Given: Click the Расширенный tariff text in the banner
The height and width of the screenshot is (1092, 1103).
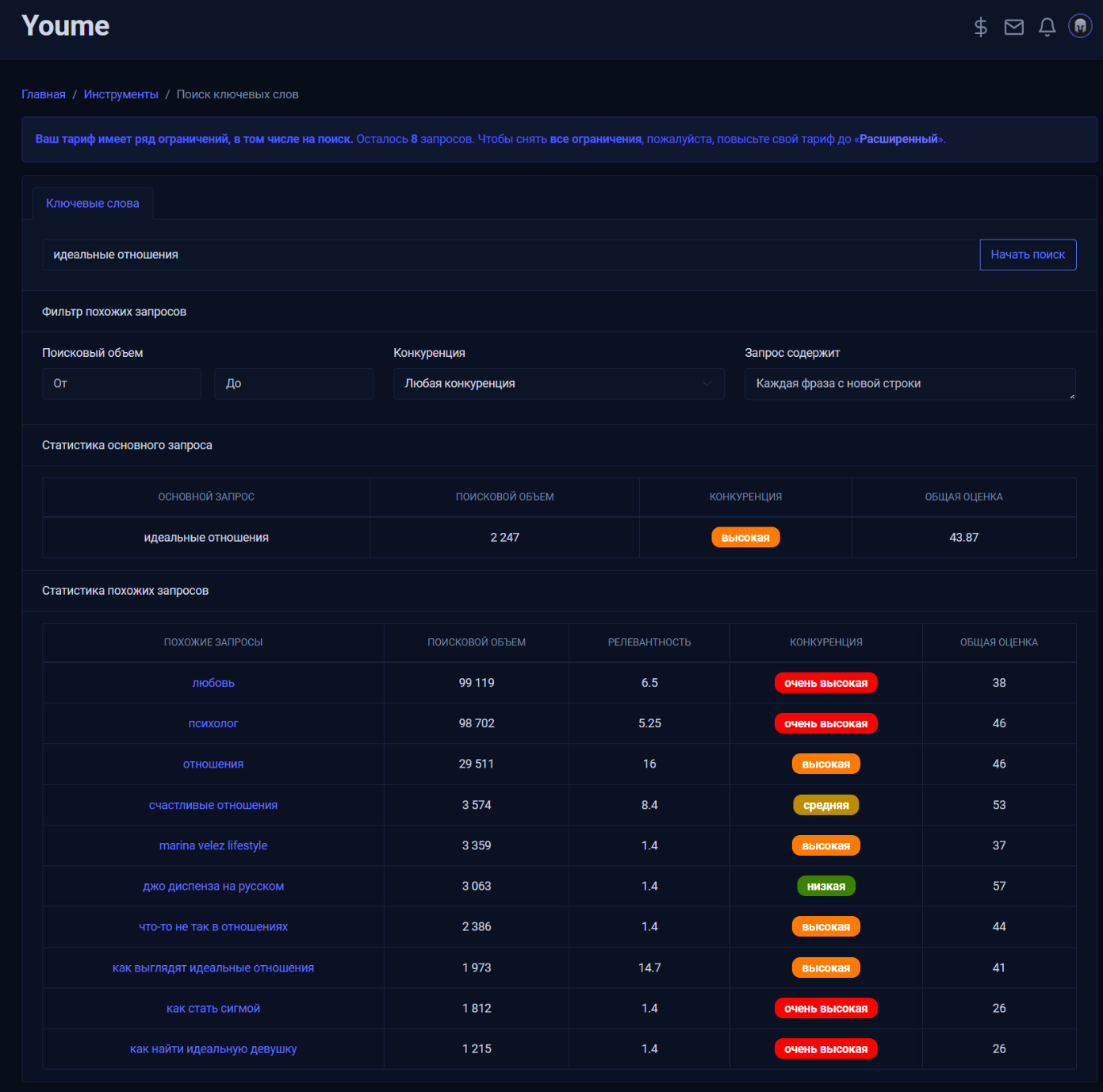Looking at the screenshot, I should (898, 139).
